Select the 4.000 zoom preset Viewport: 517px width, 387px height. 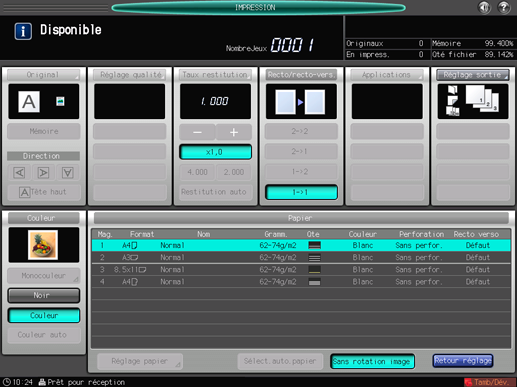point(197,172)
